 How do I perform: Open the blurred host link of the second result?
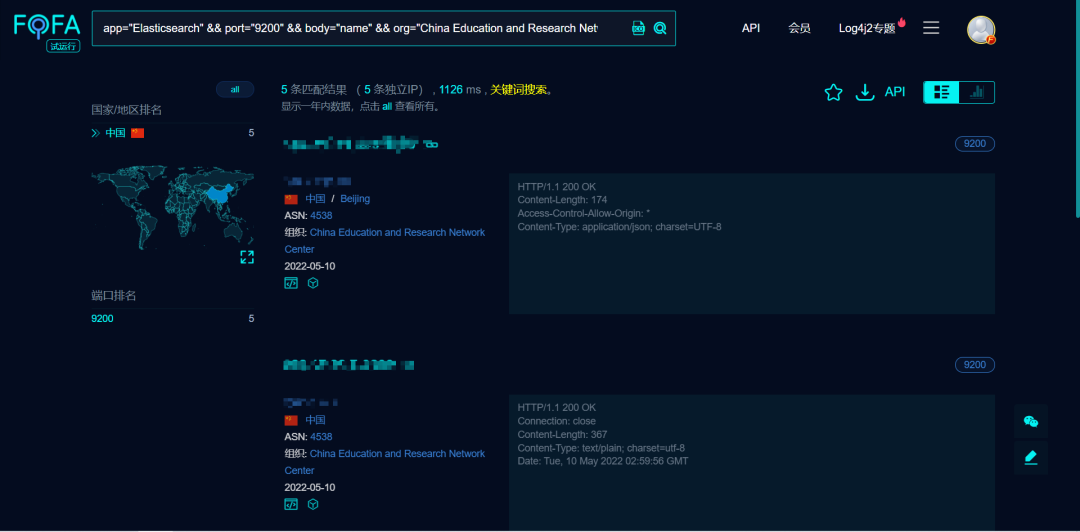click(x=349, y=365)
